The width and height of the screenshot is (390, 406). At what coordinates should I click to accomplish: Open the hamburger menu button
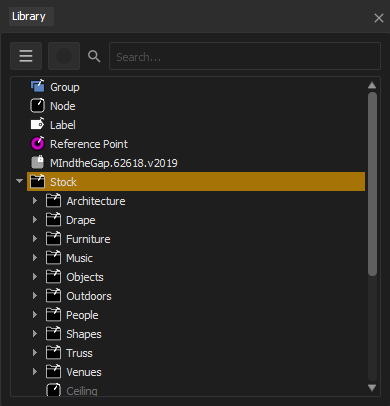(26, 56)
